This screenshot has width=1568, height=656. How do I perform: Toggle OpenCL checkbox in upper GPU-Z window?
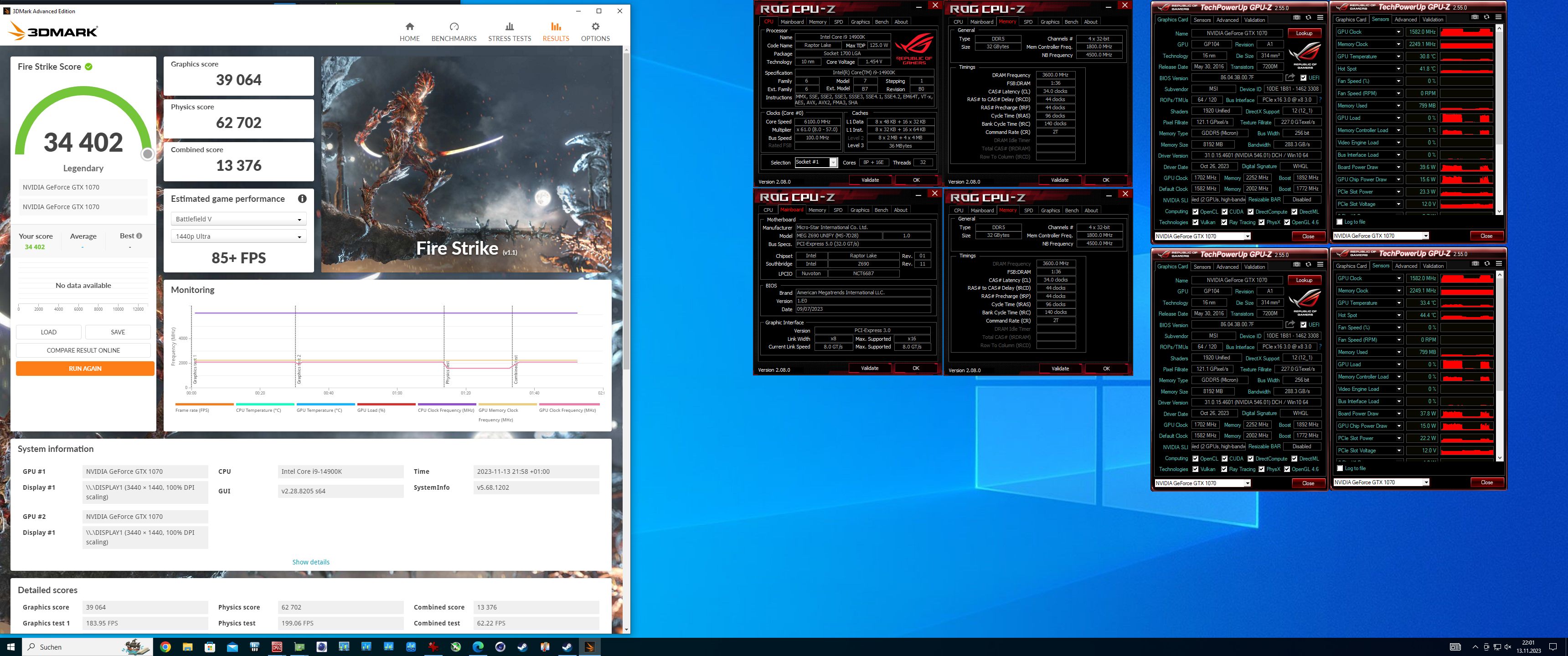click(x=1195, y=212)
